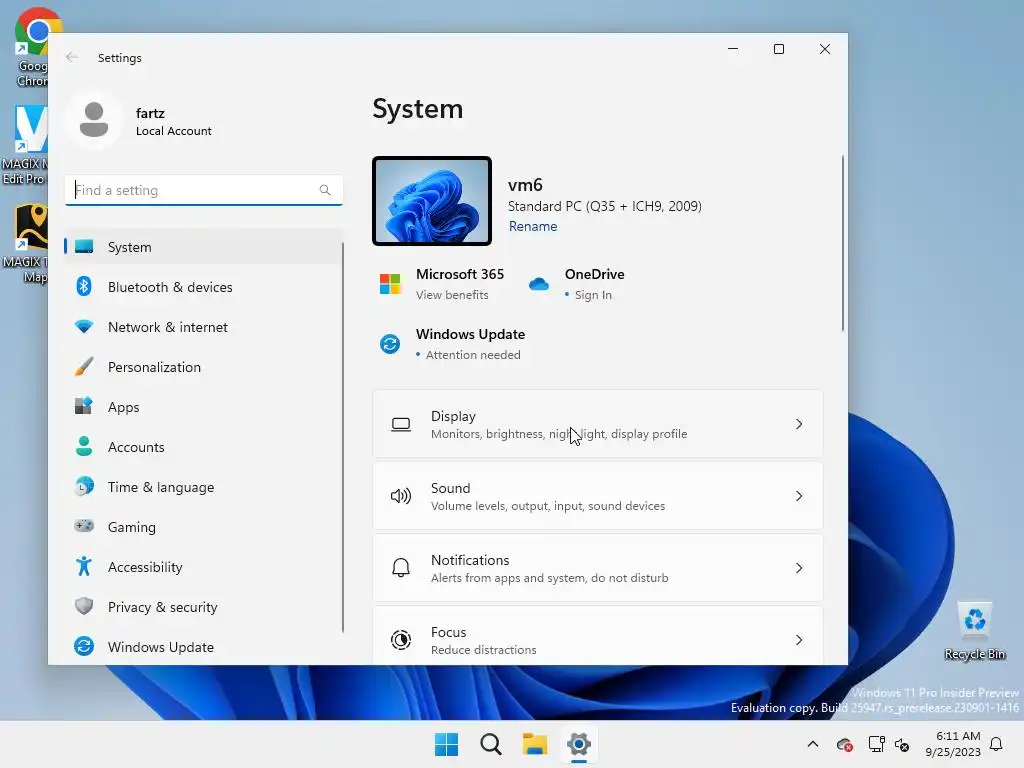Screen dimensions: 1024x768
Task: Click the Personalization paintbrush icon
Action: pyautogui.click(x=84, y=366)
